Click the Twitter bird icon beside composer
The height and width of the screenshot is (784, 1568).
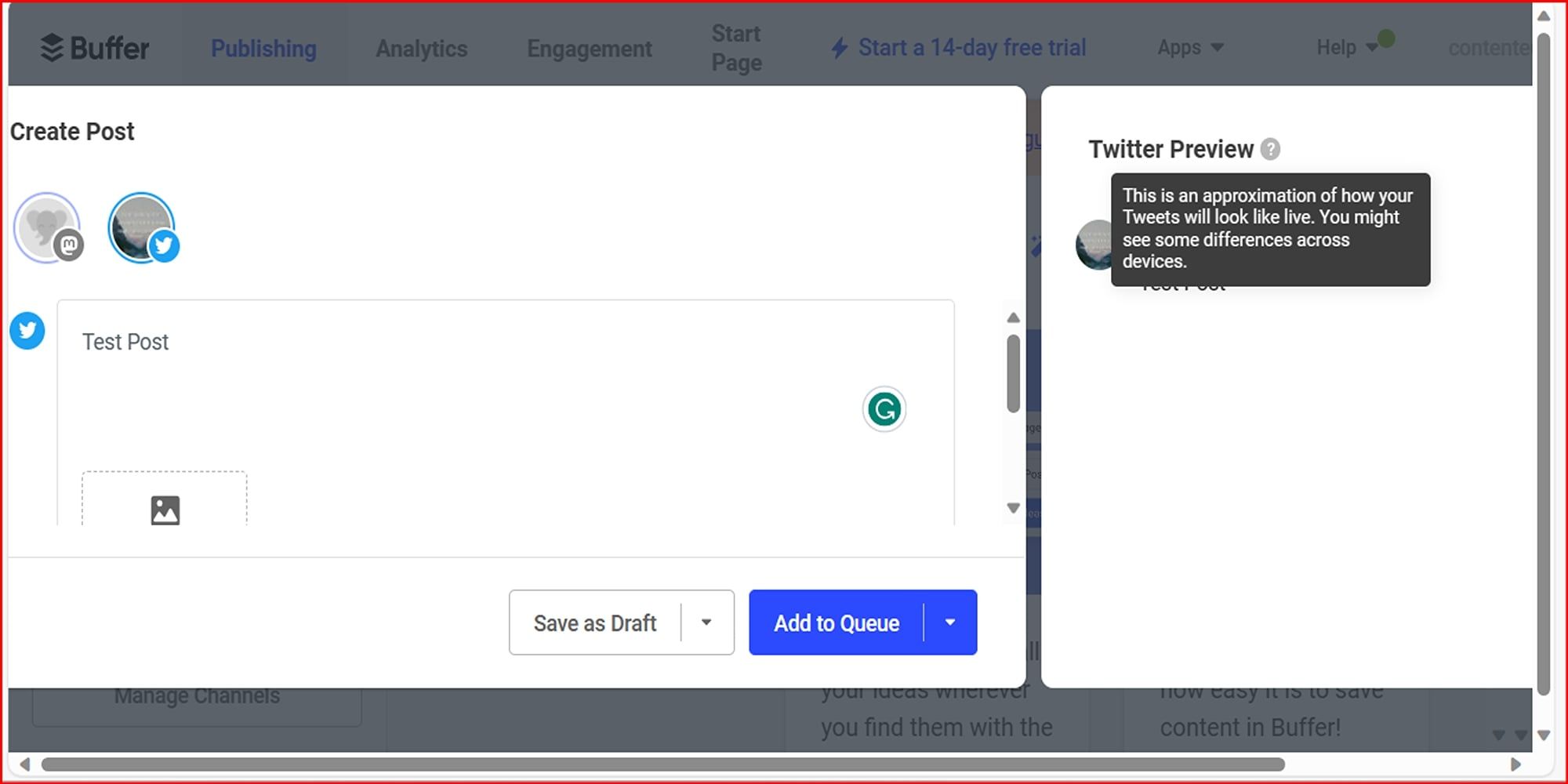click(x=27, y=331)
